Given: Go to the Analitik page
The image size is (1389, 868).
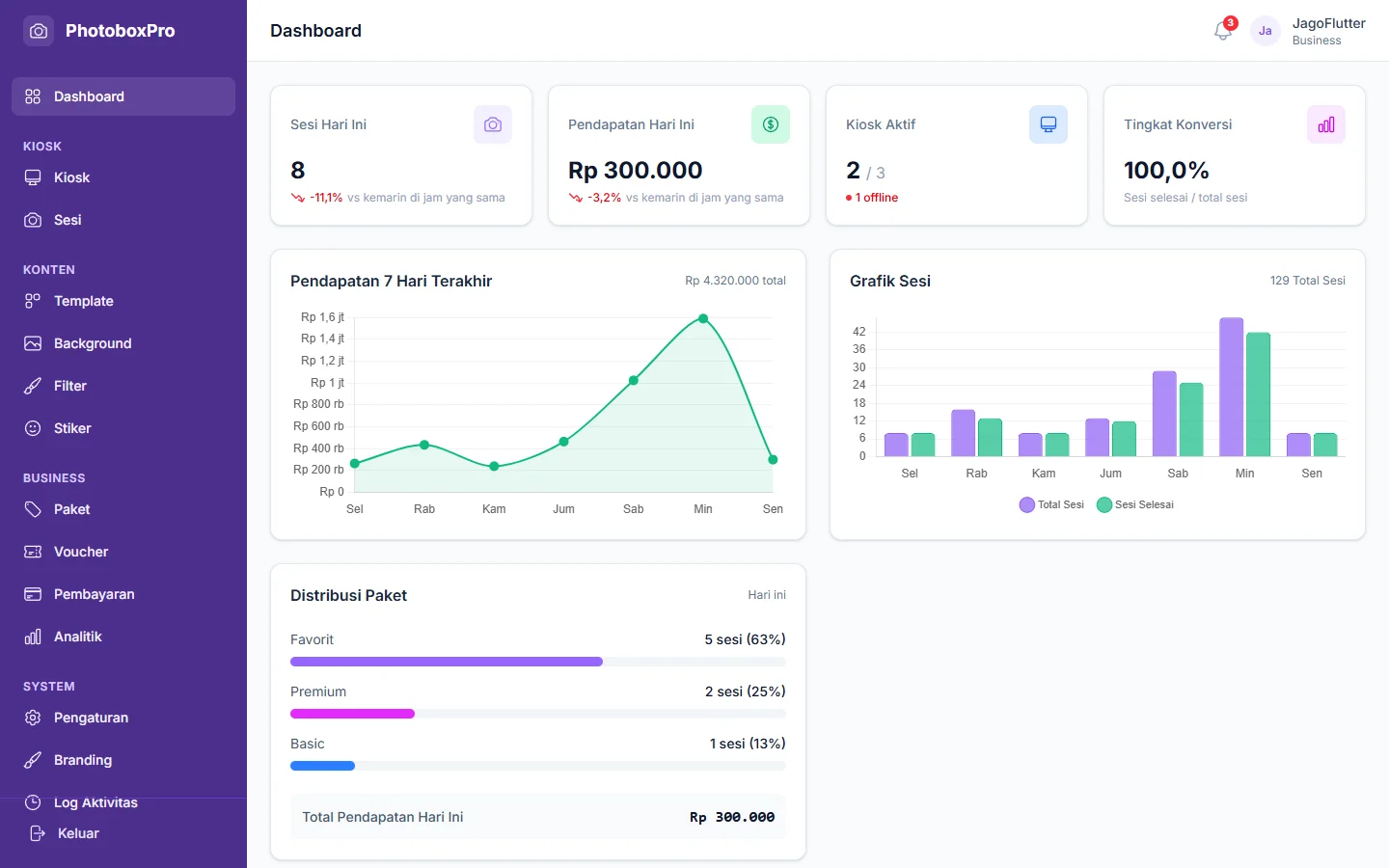Looking at the screenshot, I should tap(123, 637).
